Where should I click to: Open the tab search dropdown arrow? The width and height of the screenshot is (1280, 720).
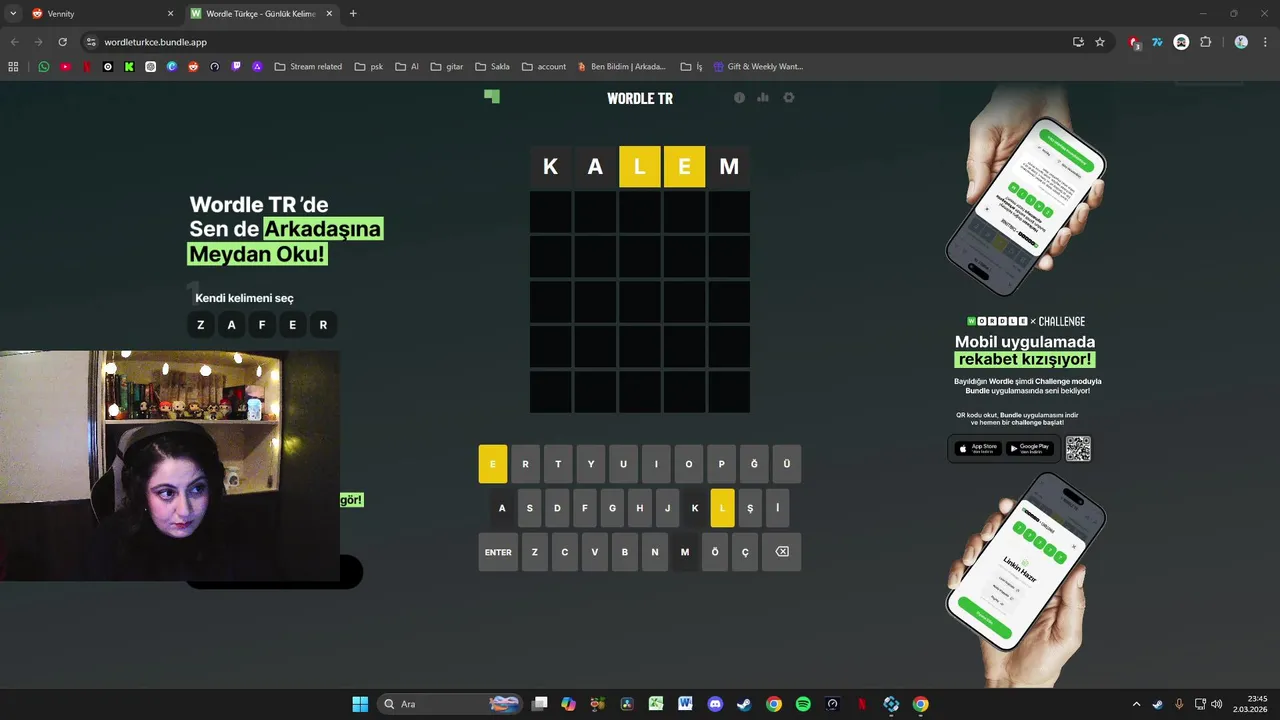point(13,14)
